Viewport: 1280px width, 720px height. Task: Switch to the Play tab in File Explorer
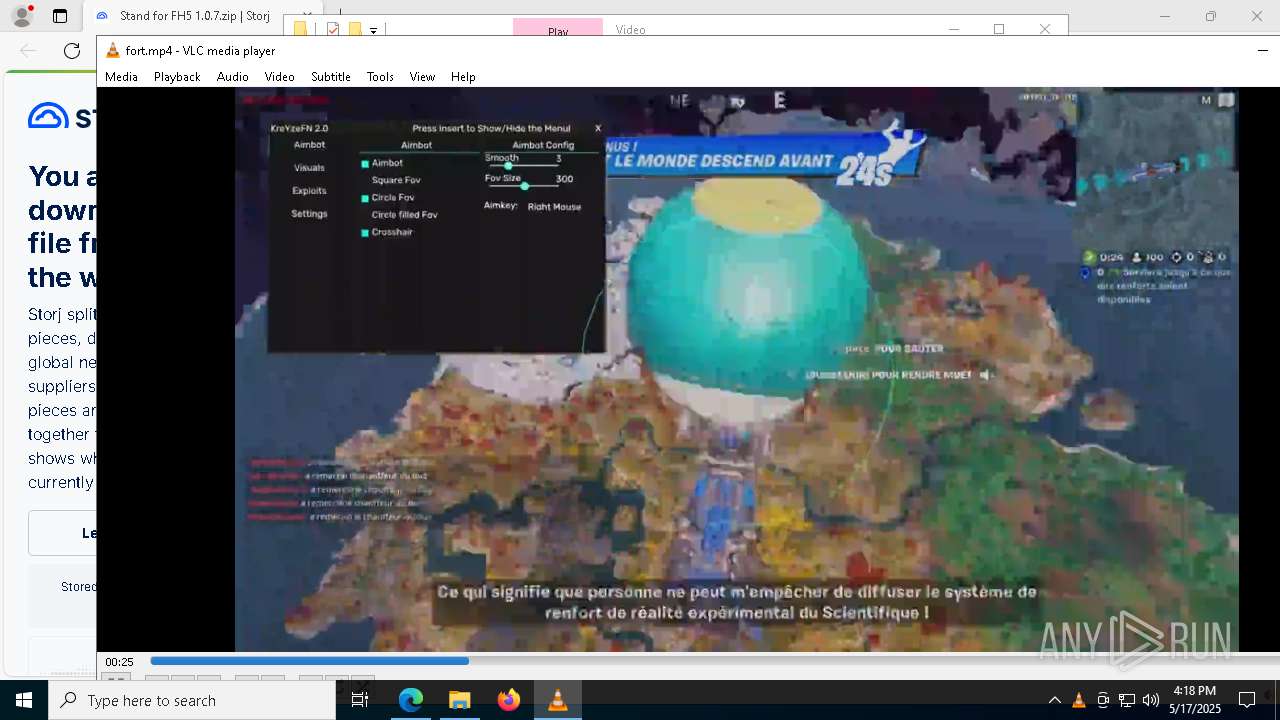click(x=558, y=29)
